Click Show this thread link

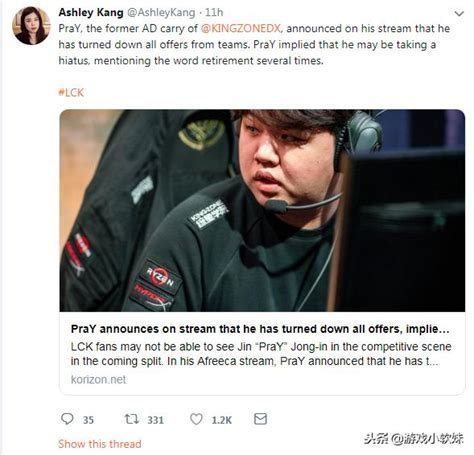(x=100, y=444)
